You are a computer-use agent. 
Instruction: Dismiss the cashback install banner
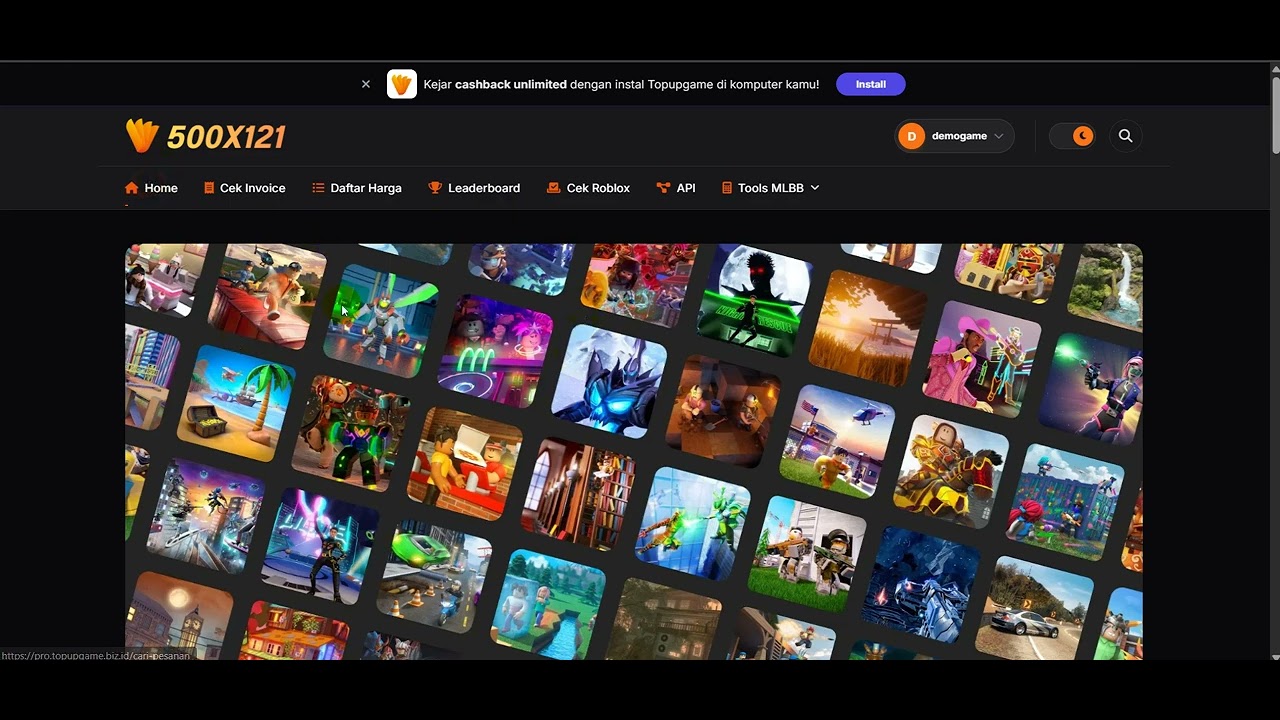(x=366, y=84)
